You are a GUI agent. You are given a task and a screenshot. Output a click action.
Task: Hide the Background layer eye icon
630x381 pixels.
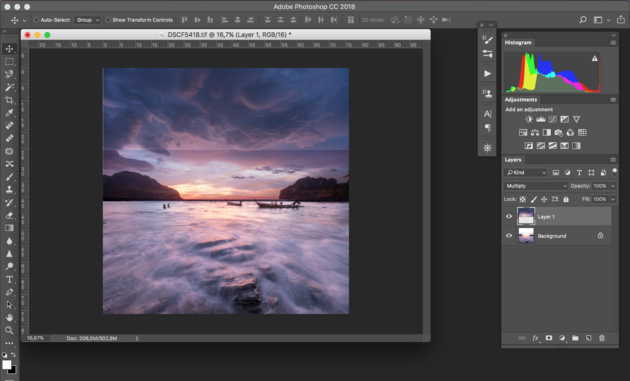click(x=509, y=236)
